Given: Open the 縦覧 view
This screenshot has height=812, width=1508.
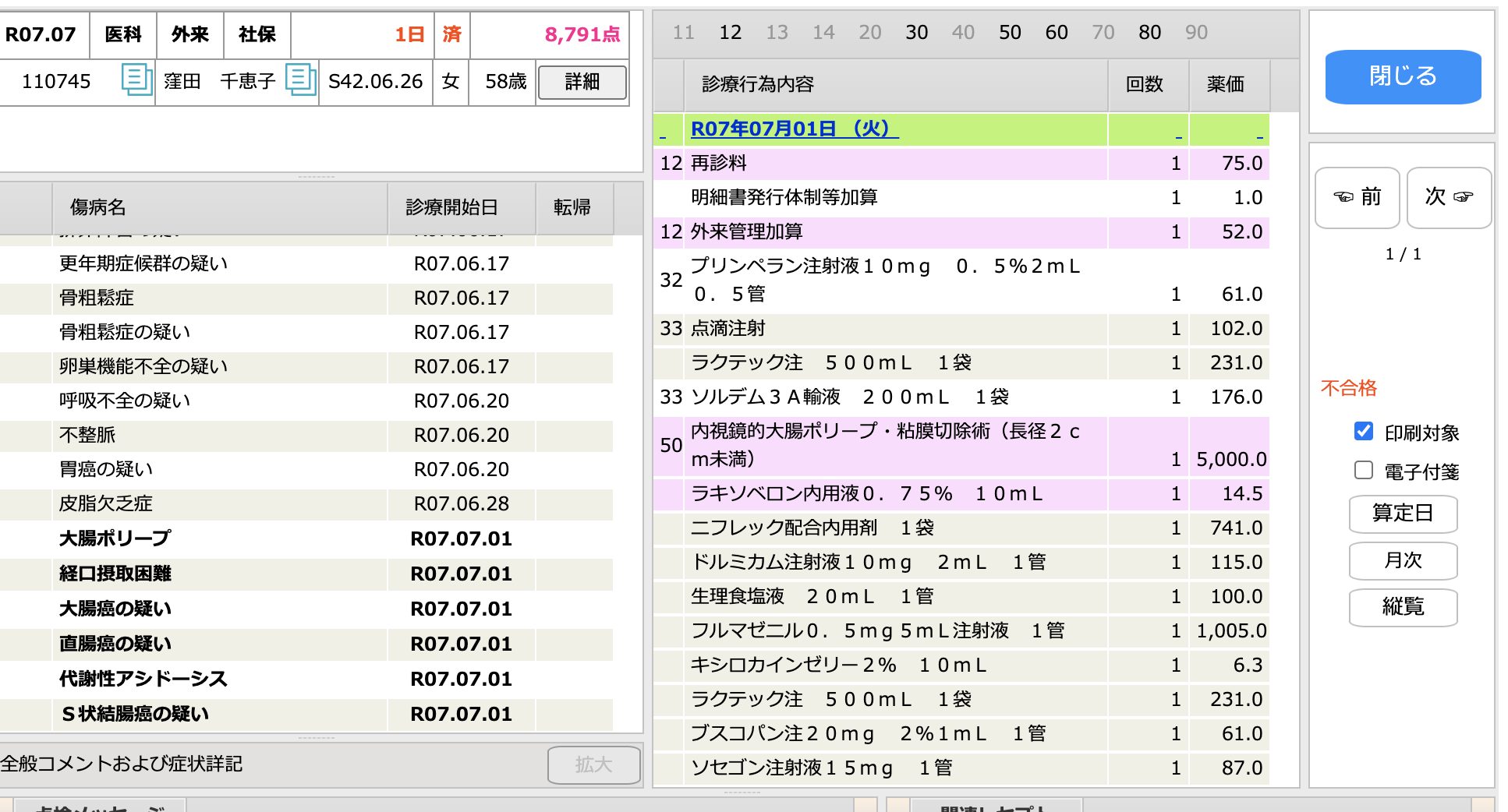Looking at the screenshot, I should 1403,607.
